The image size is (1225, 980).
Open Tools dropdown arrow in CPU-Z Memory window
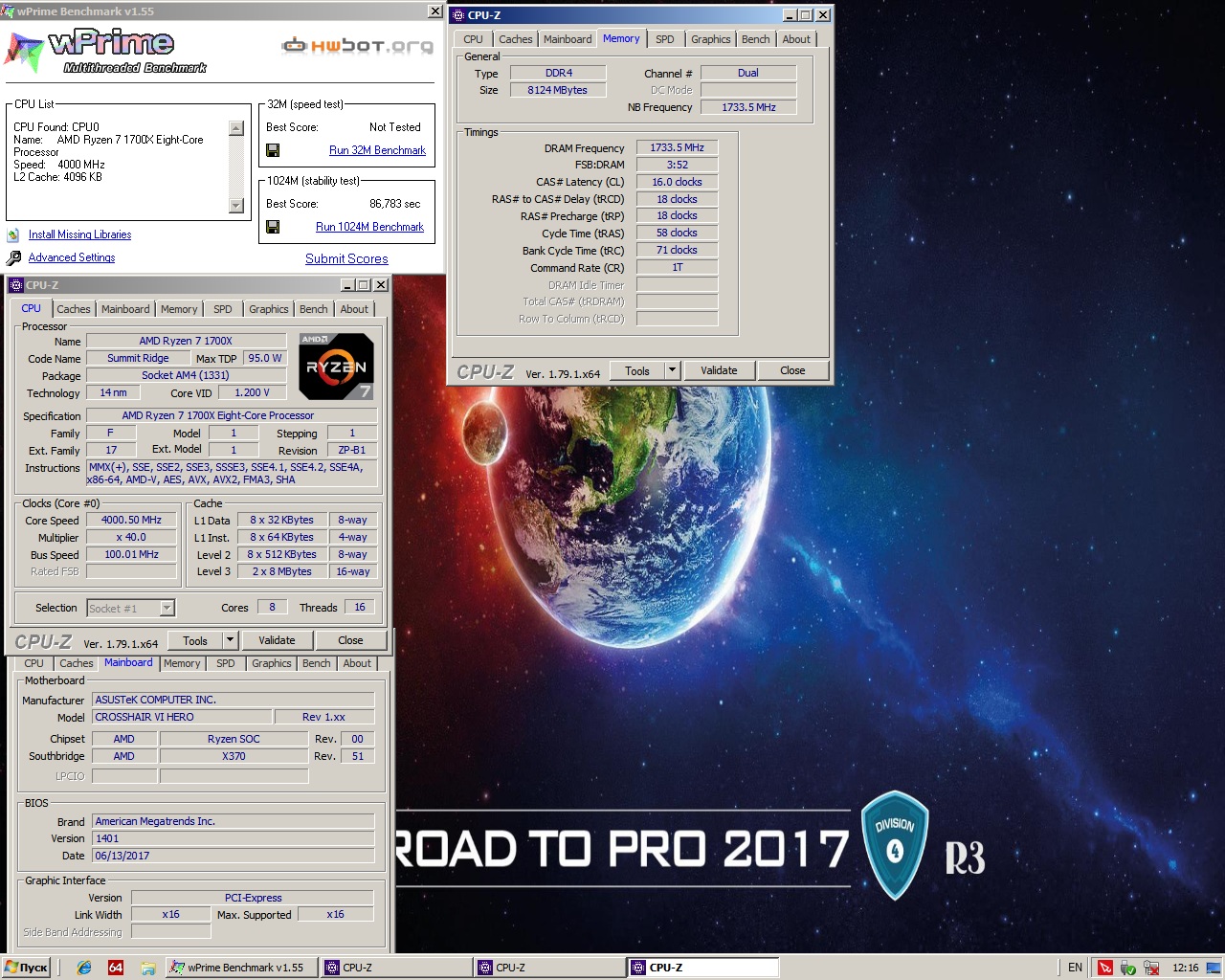tap(672, 370)
